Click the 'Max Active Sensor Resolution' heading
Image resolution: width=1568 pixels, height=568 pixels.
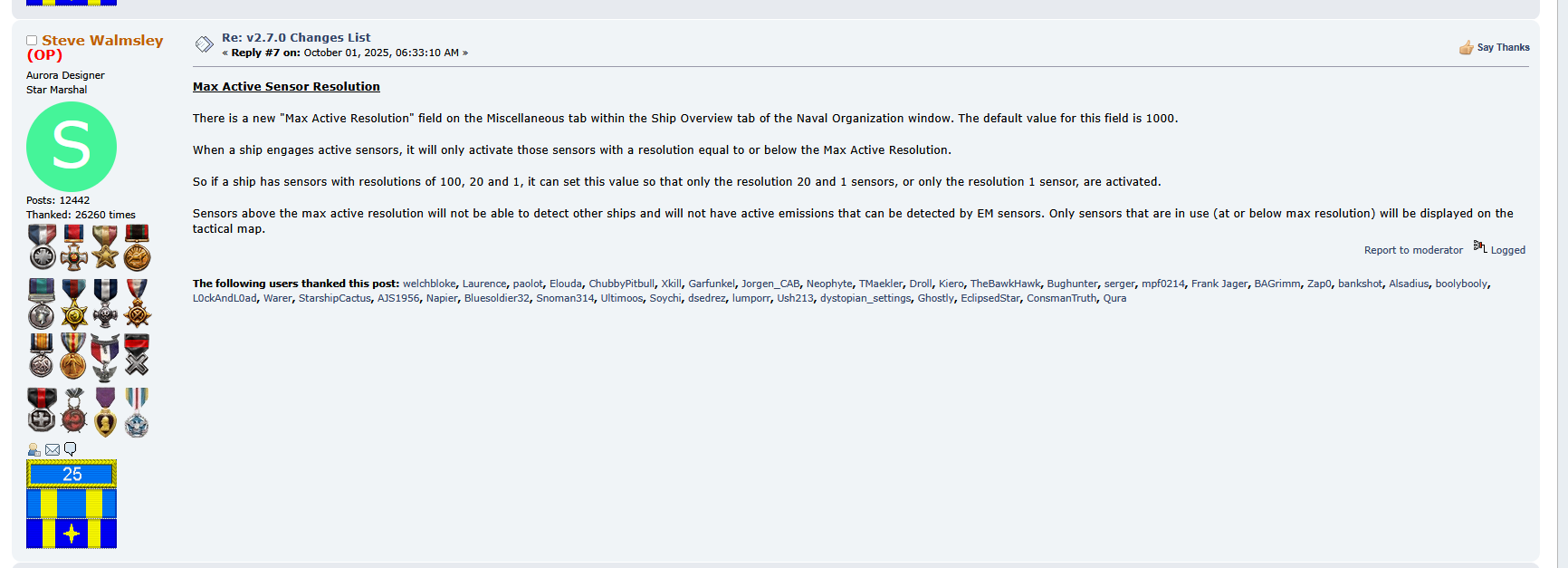[286, 86]
